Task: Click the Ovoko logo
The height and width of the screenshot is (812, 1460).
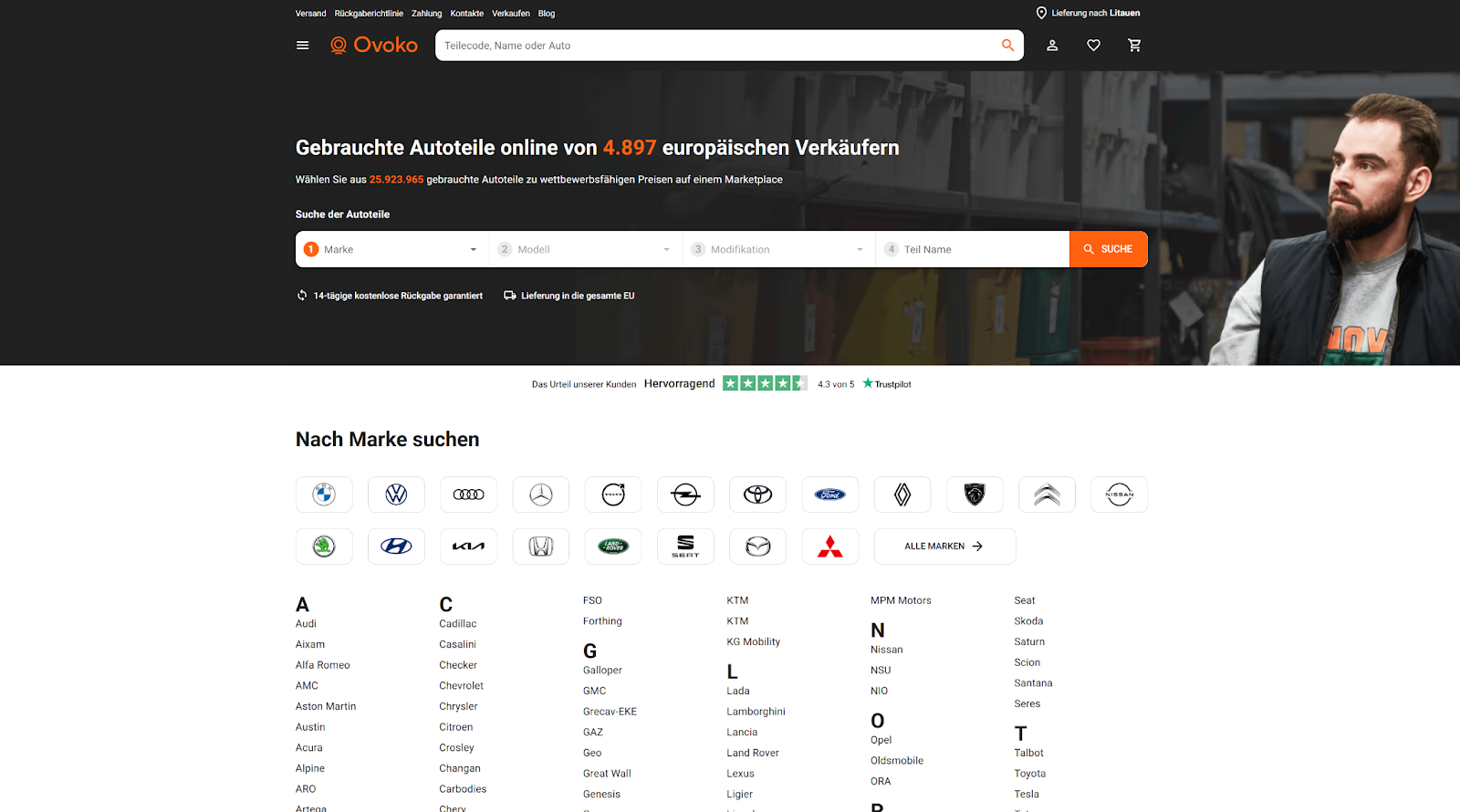Action: pyautogui.click(x=374, y=45)
